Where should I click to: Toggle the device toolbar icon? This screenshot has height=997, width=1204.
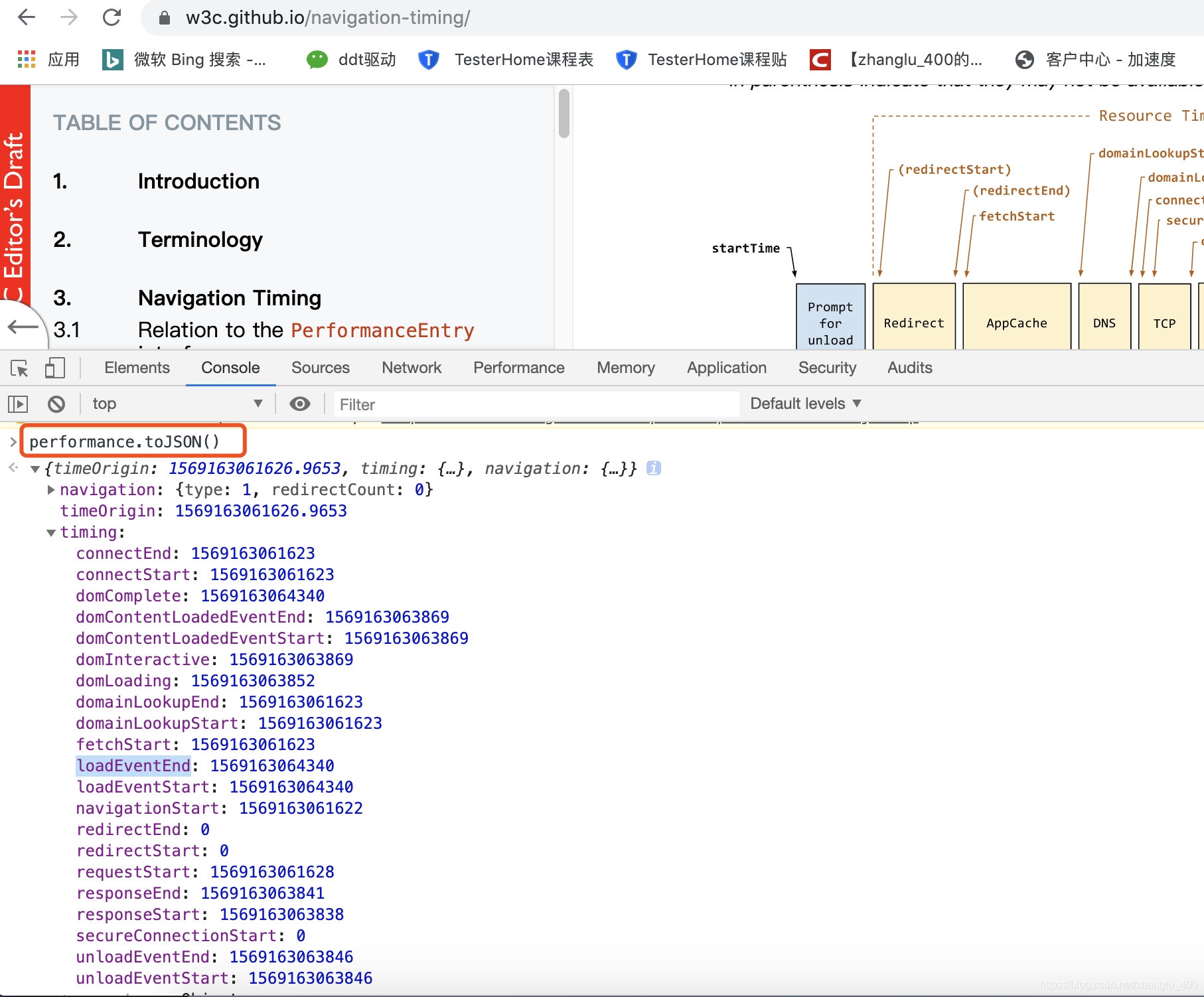coord(54,368)
